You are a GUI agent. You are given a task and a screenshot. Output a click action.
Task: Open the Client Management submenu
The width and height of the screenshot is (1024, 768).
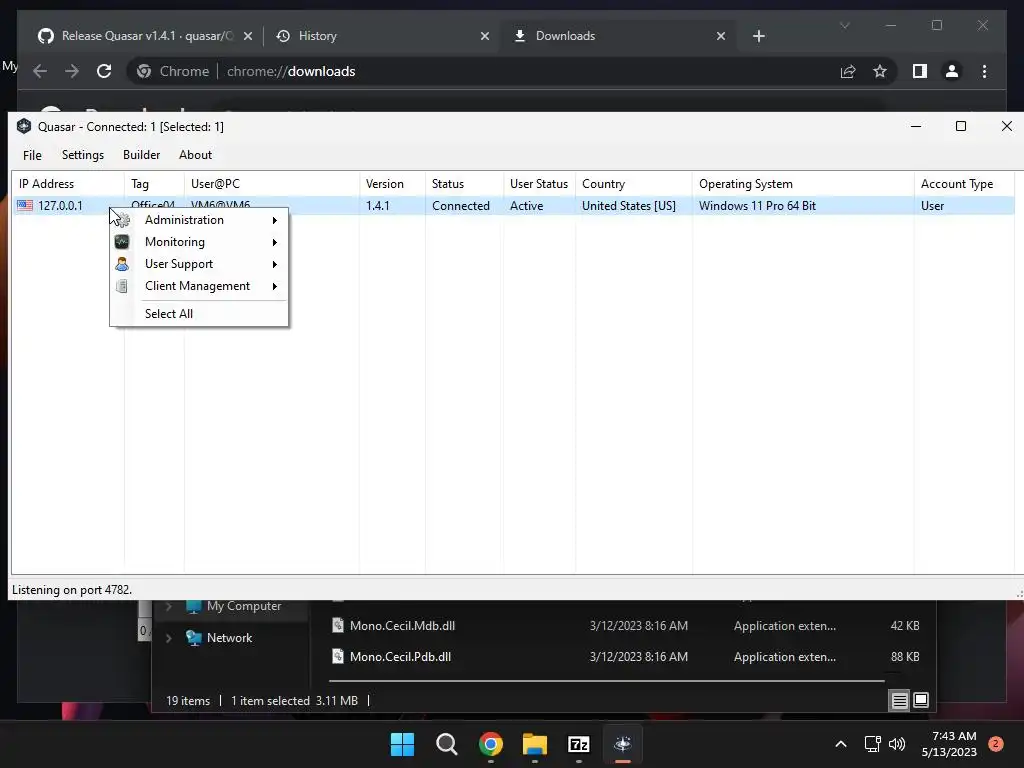click(199, 286)
